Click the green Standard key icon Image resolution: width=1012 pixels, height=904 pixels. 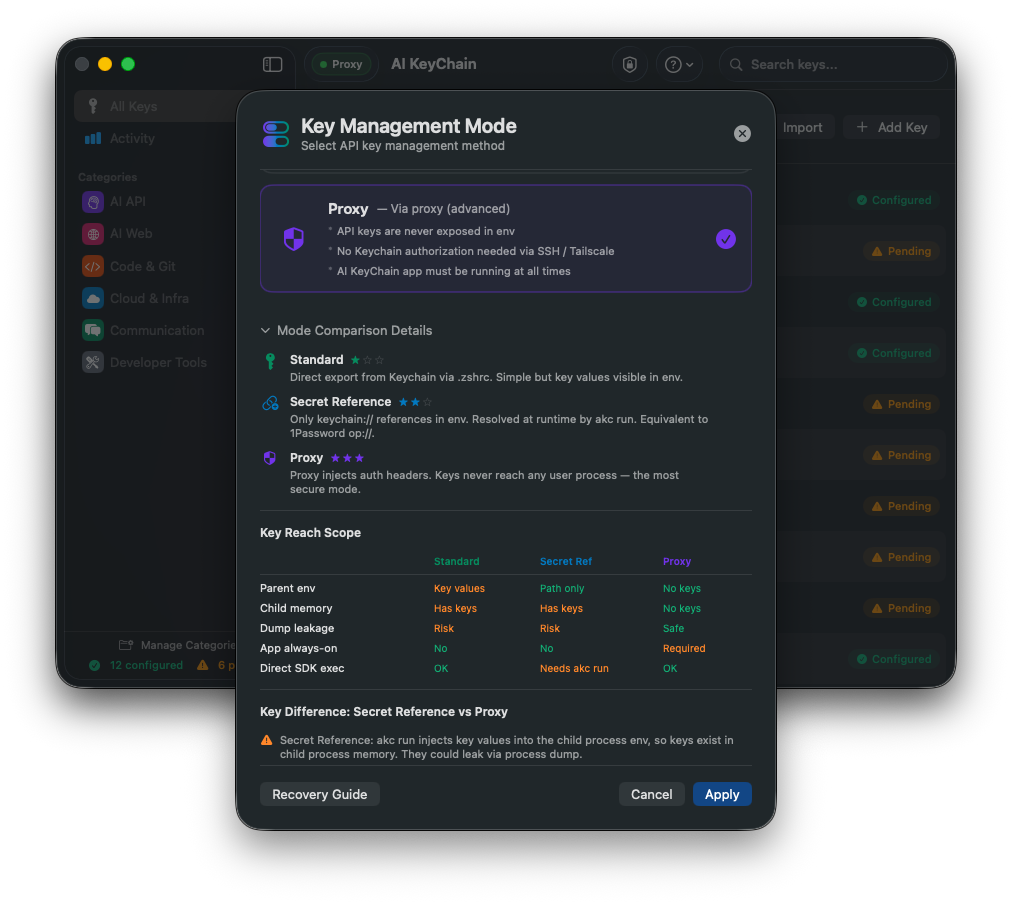(x=270, y=361)
